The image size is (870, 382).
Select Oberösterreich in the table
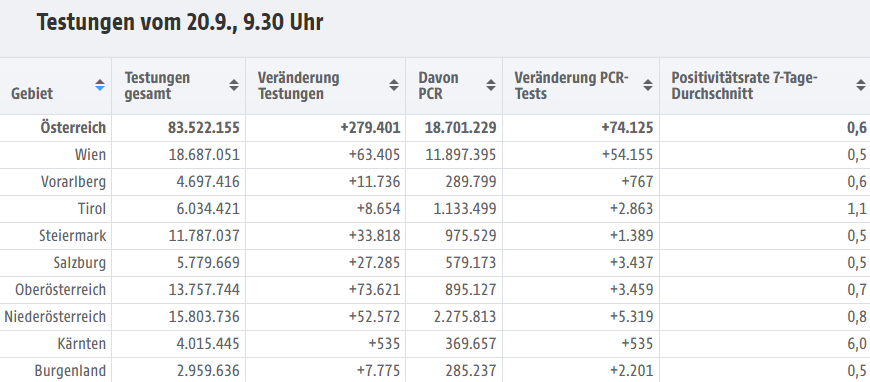(x=60, y=290)
